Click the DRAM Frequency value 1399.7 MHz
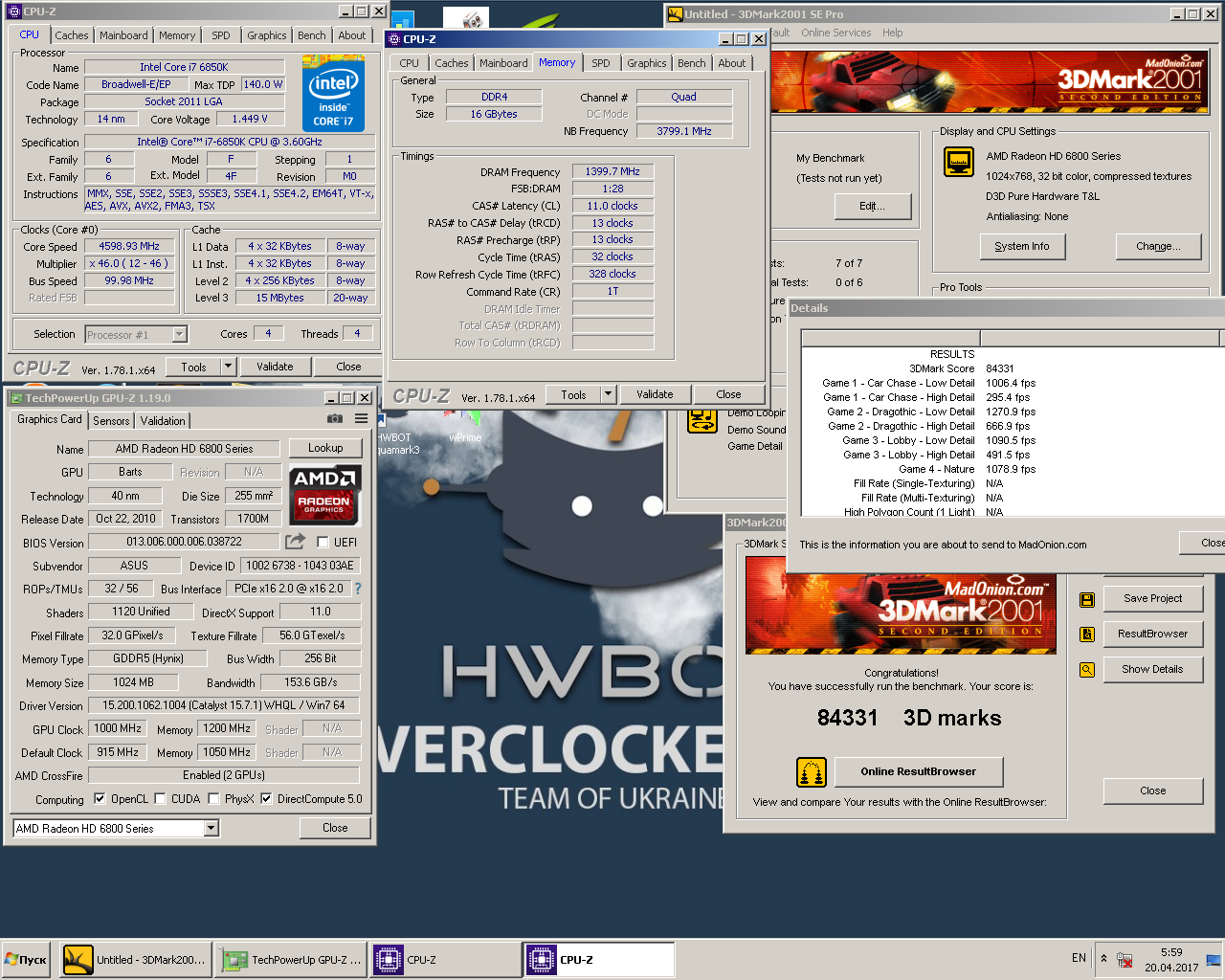This screenshot has width=1225, height=980. point(612,171)
